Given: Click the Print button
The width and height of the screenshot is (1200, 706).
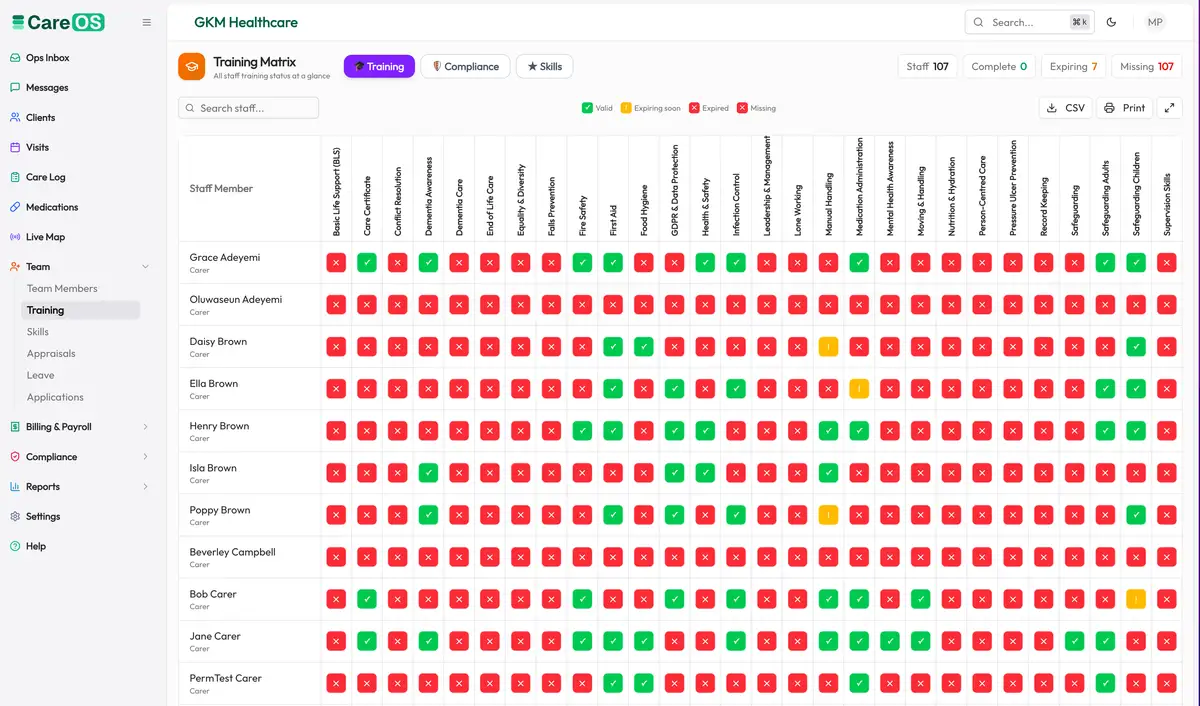Looking at the screenshot, I should pyautogui.click(x=1125, y=108).
